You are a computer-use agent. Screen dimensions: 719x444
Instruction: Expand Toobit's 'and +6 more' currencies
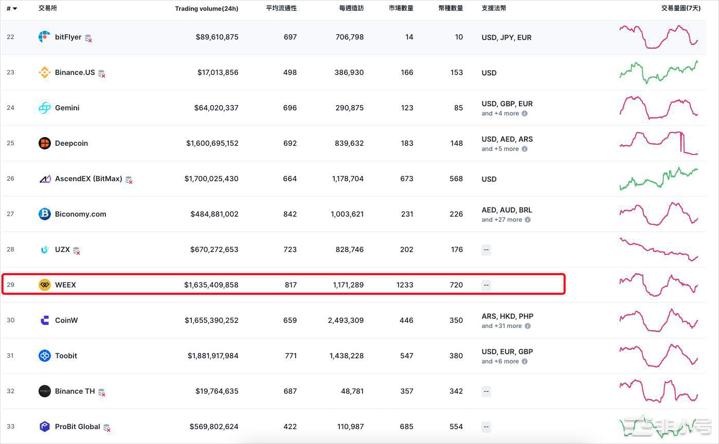(500, 361)
